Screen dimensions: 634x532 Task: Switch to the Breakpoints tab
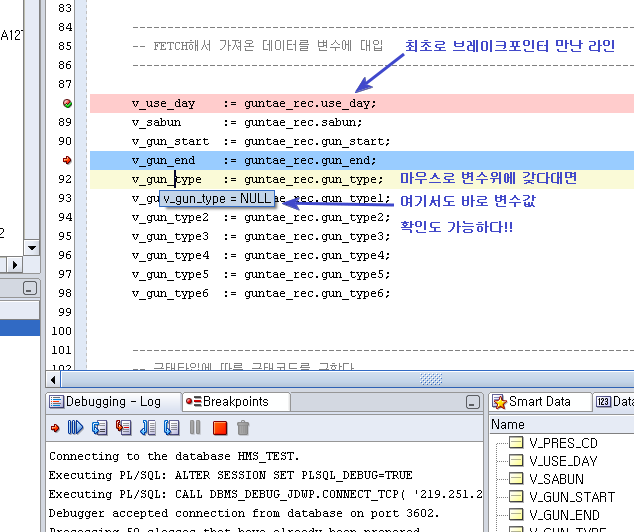tap(228, 401)
